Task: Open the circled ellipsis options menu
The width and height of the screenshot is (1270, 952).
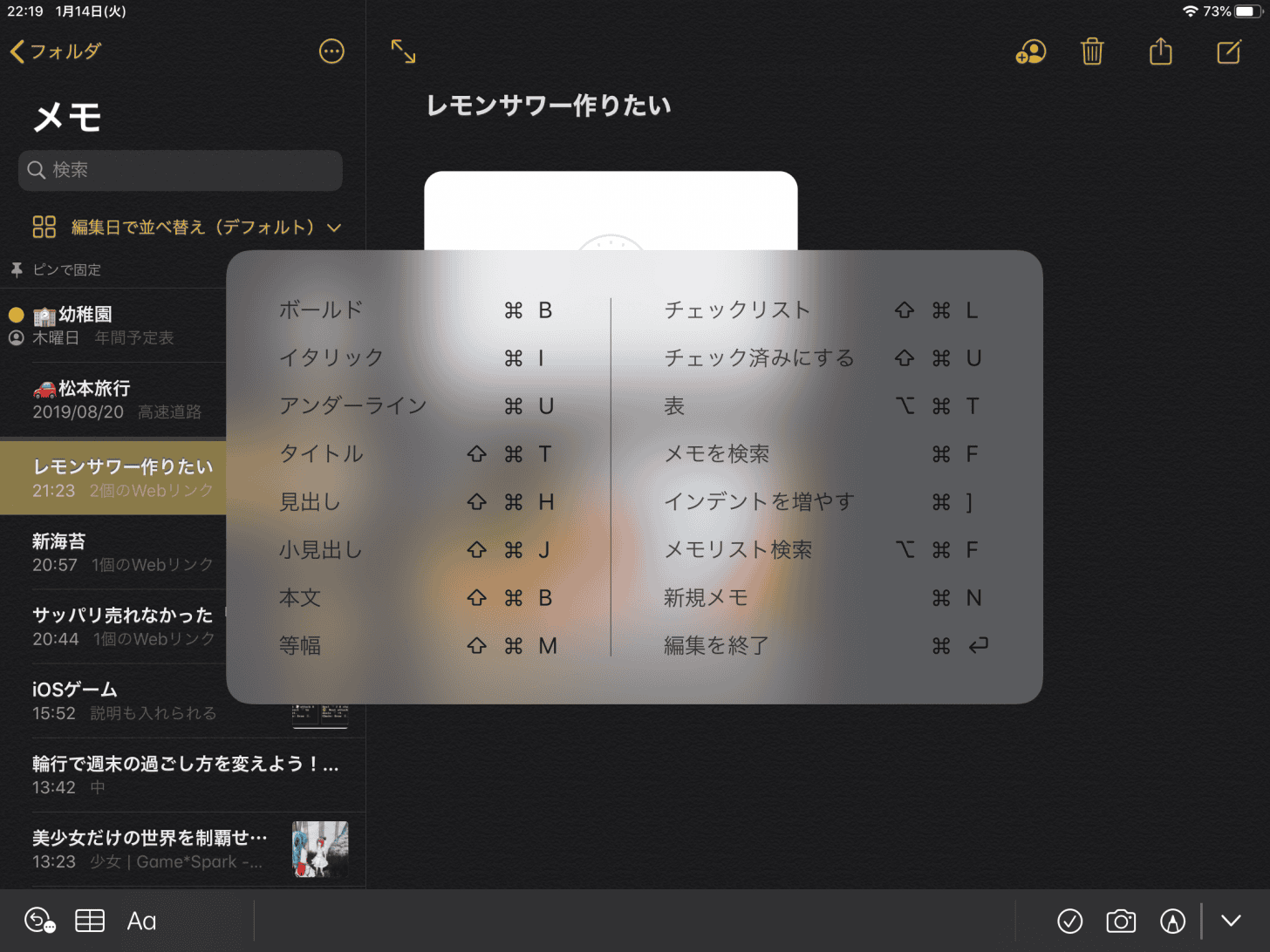Action: click(331, 51)
